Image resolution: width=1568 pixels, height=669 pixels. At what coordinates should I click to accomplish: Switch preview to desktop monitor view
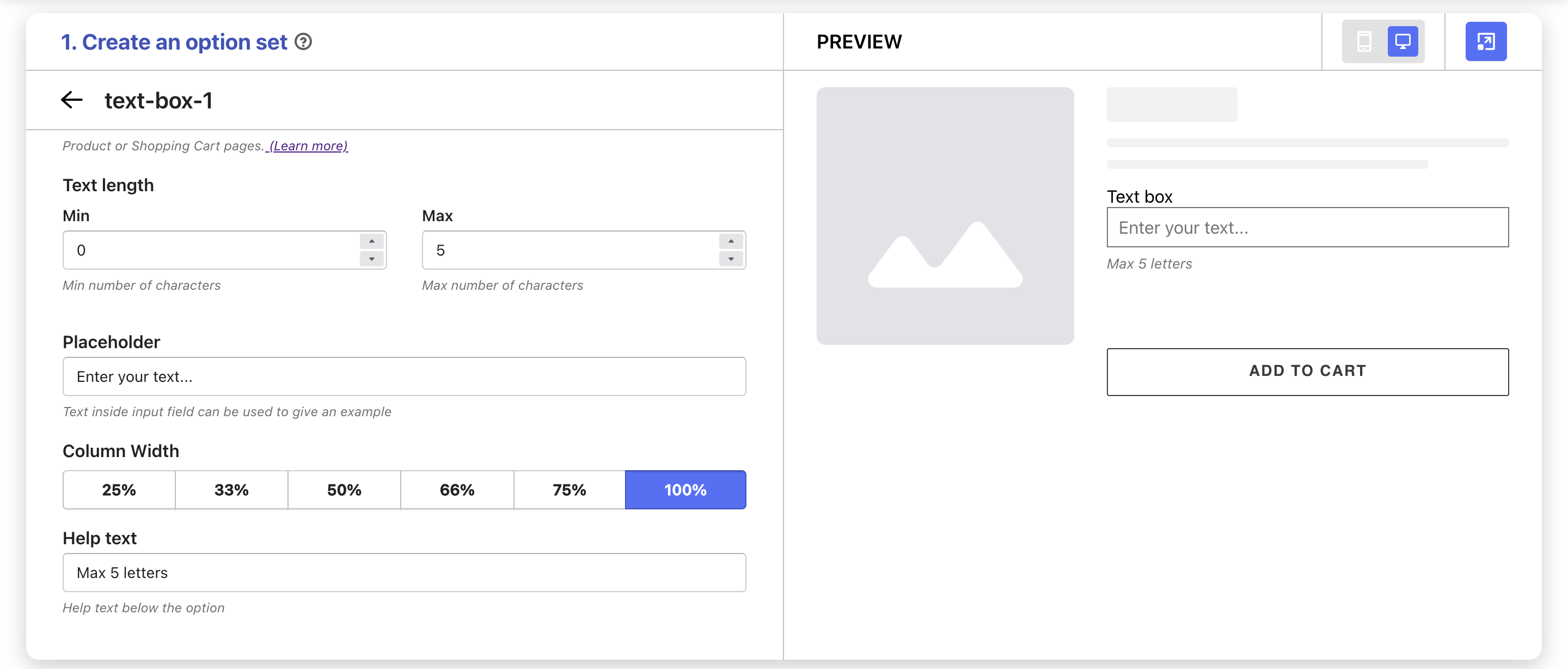pos(1402,41)
